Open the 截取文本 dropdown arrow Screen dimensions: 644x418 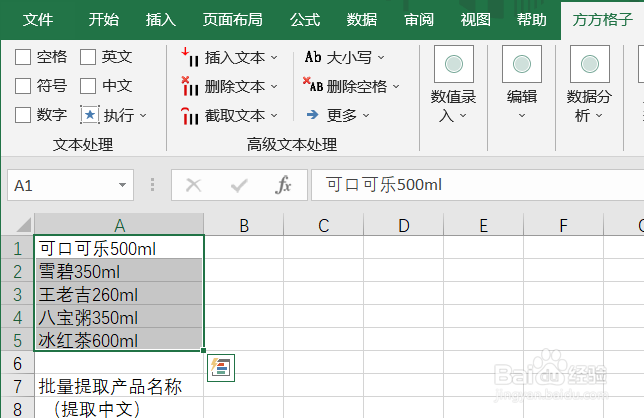[274, 116]
